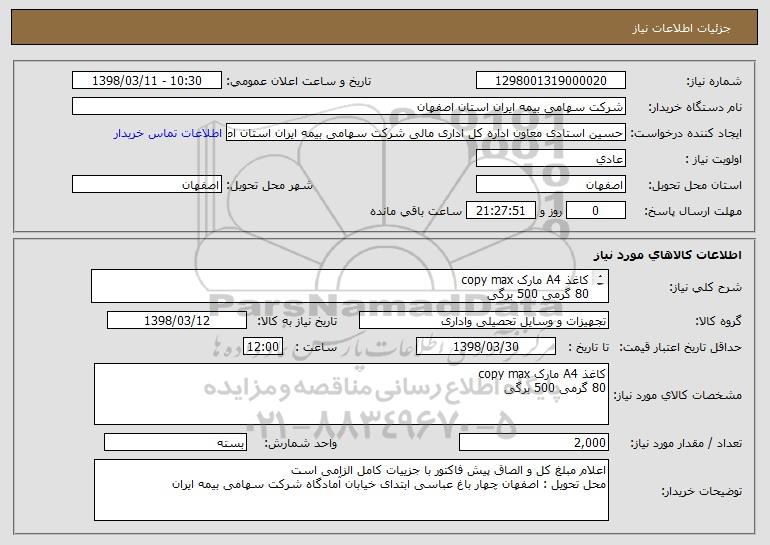Click the مهلت ارسال پاسخ label
770x545 pixels.
(x=693, y=211)
